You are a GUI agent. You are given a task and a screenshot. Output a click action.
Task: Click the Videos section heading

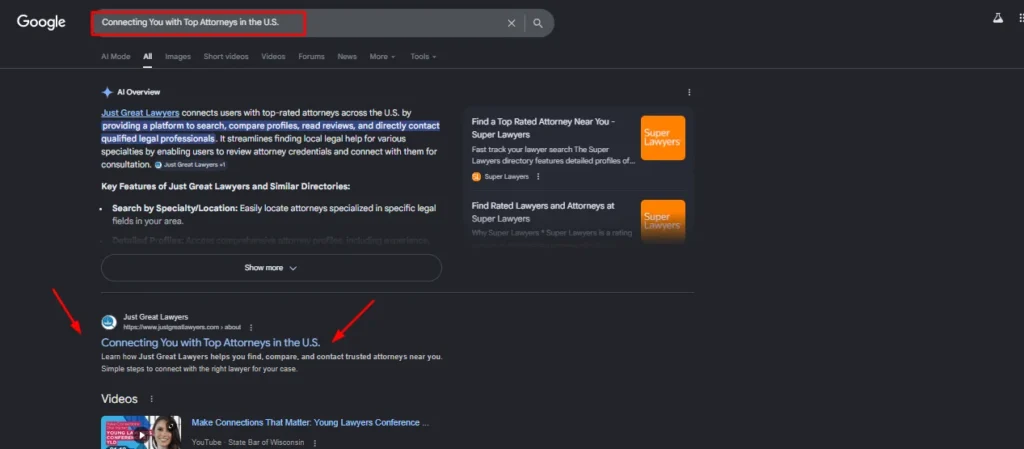coord(120,399)
